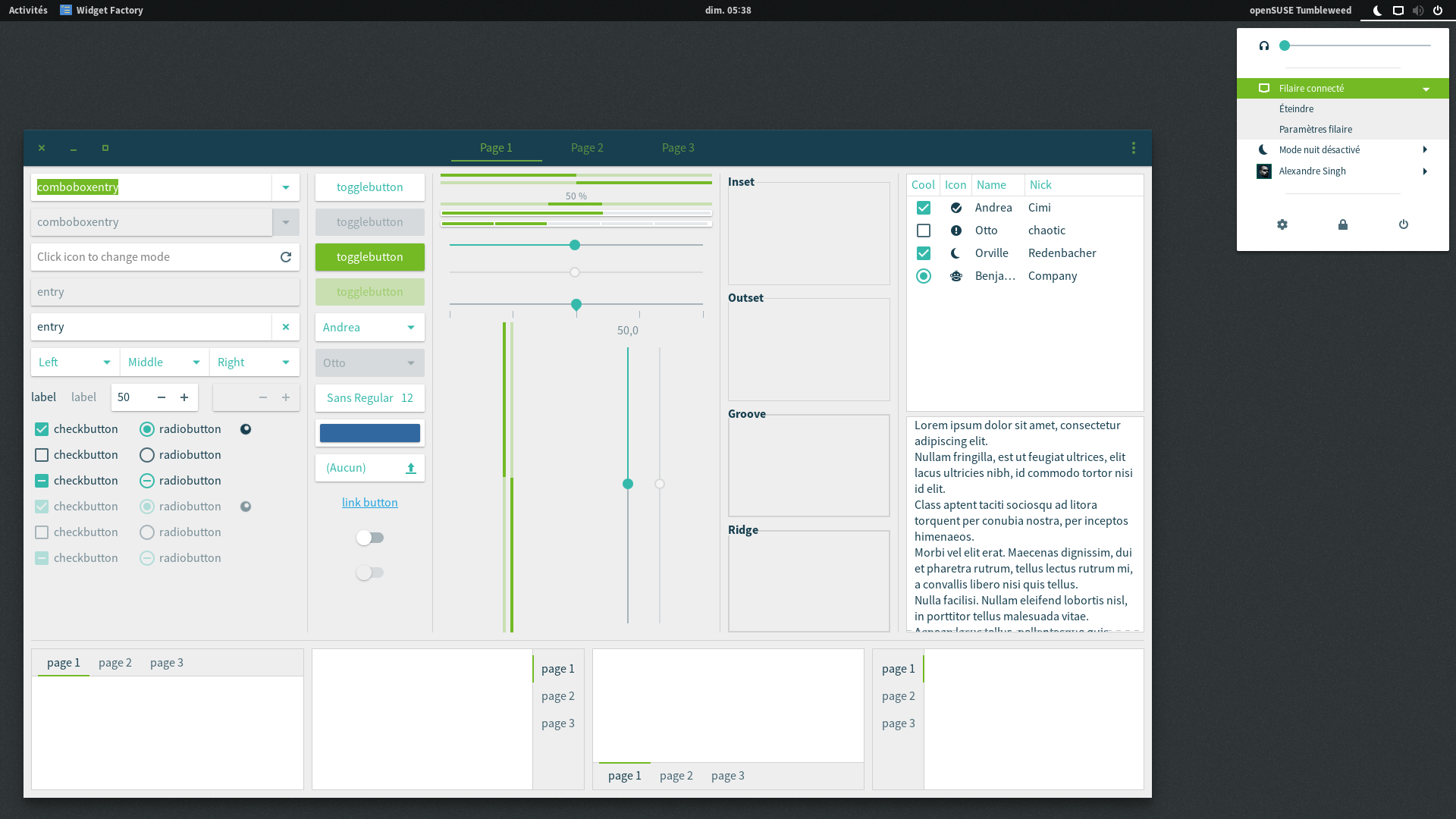Open the three-dot window menu
1456x819 pixels.
(1134, 148)
